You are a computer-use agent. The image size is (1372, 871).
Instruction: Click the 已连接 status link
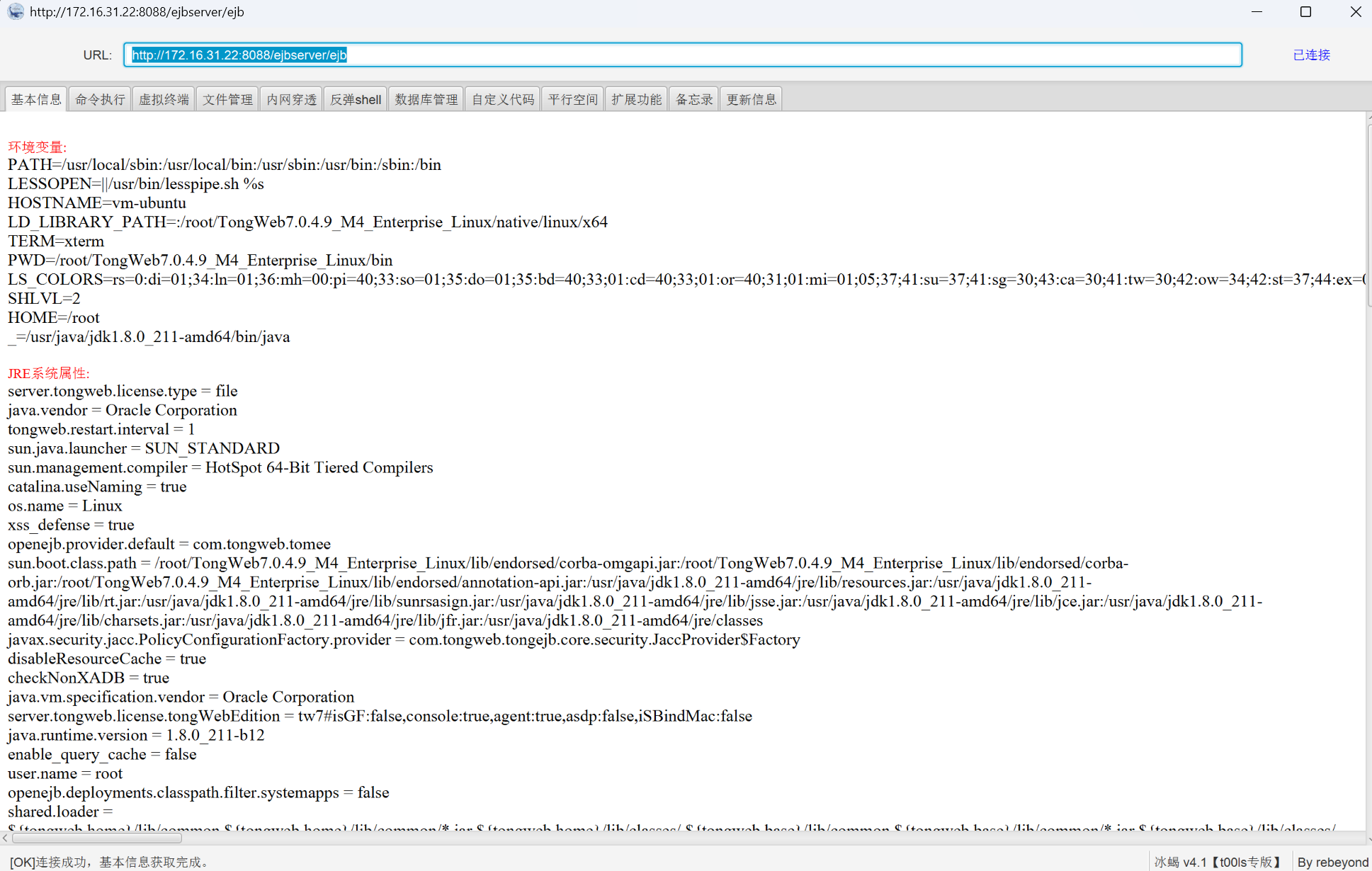pos(1311,55)
